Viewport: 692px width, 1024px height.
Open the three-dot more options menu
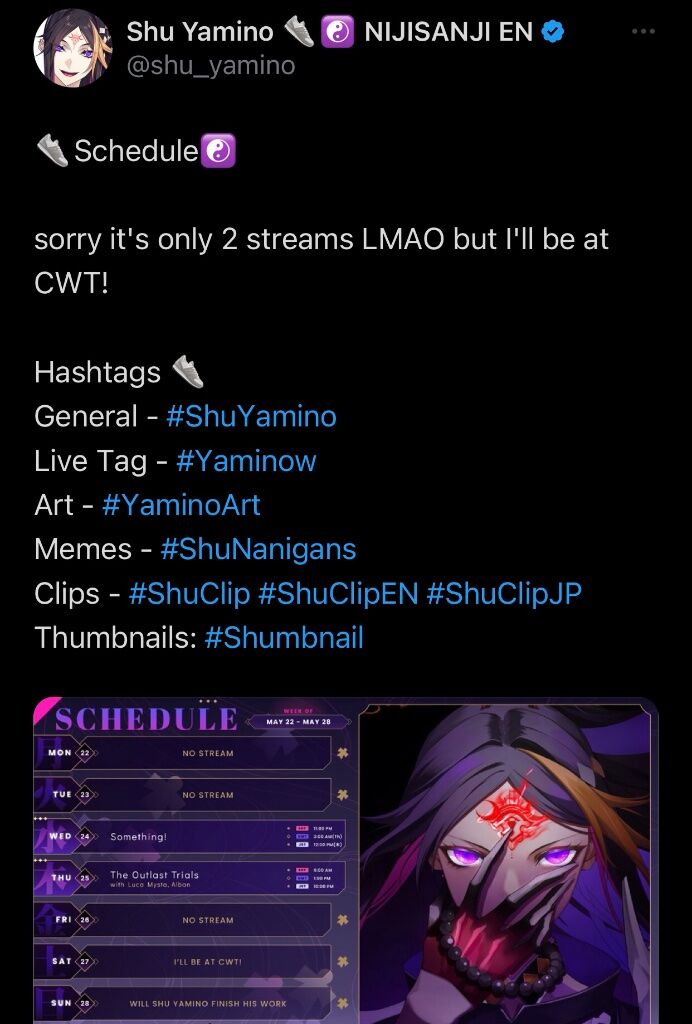(x=643, y=31)
